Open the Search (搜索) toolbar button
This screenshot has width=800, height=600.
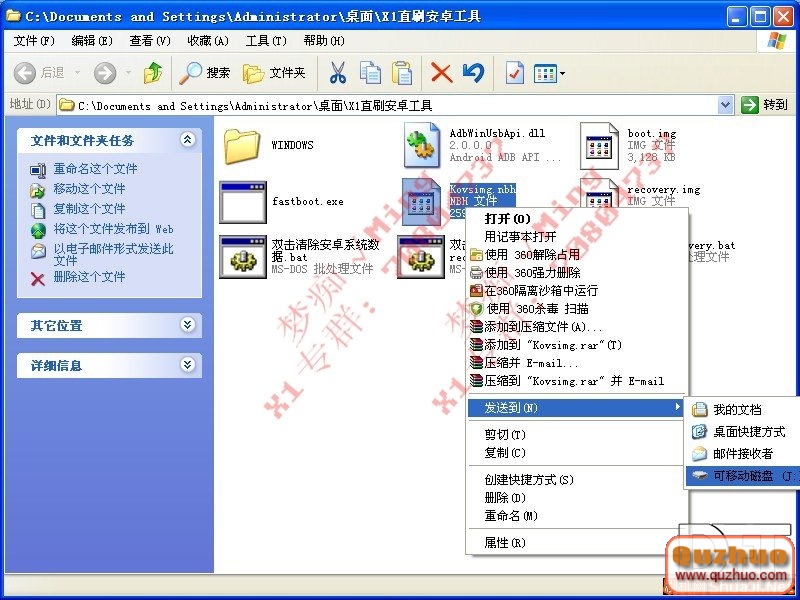tap(204, 73)
